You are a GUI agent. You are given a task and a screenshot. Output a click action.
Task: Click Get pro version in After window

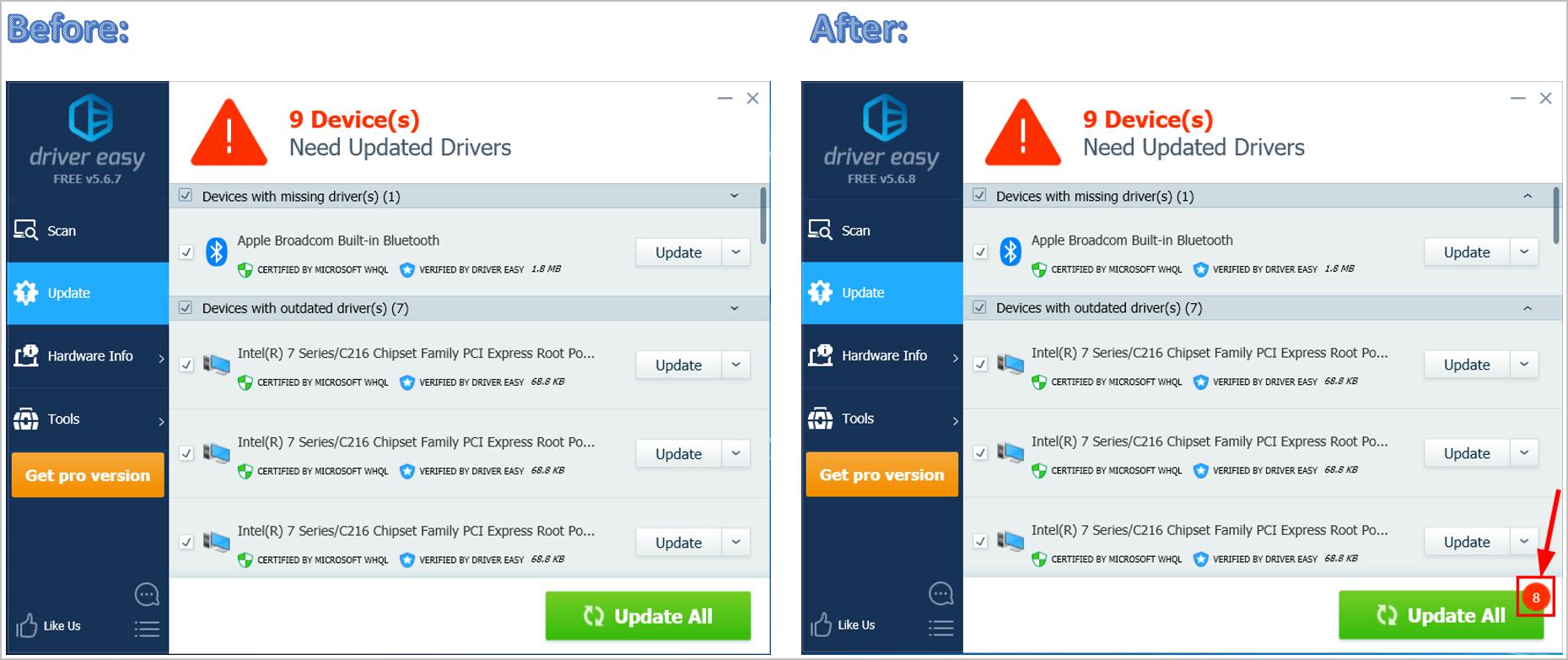pos(882,474)
